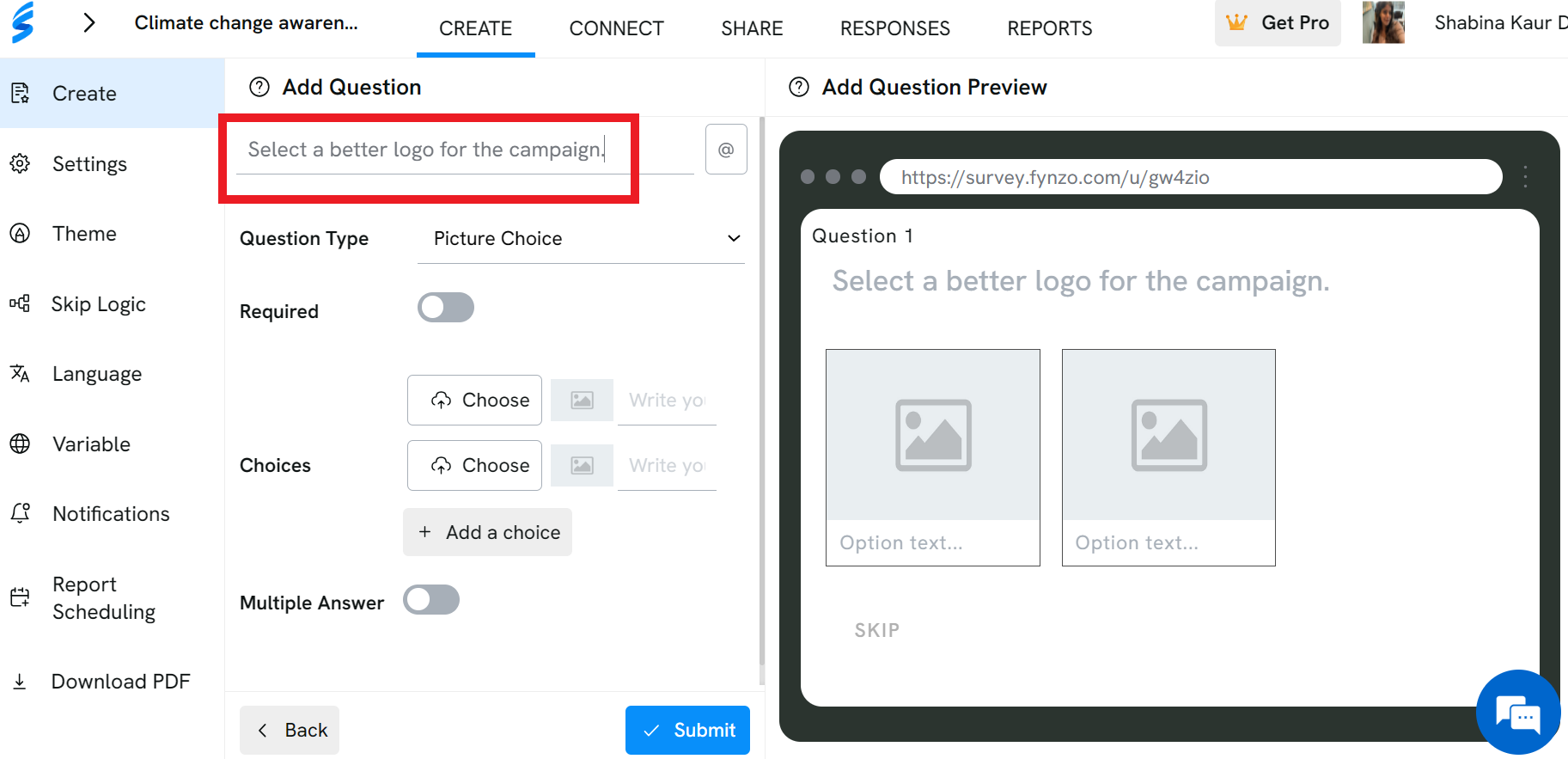This screenshot has height=759, width=1568.
Task: Click the Submit button
Action: pos(687,730)
